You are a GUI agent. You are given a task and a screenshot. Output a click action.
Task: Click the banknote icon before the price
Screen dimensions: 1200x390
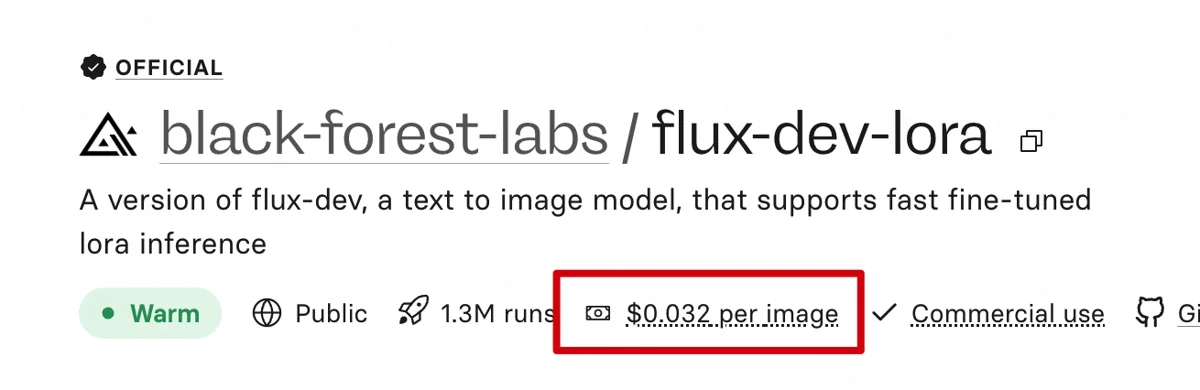598,314
